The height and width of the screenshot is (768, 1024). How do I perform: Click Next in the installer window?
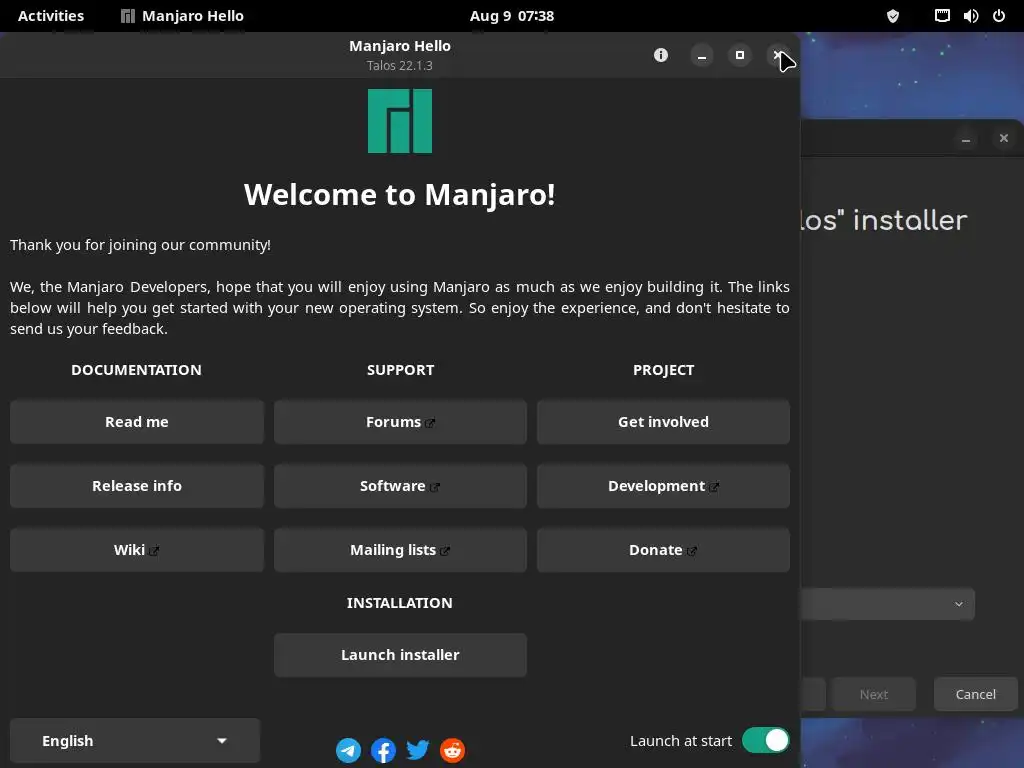click(874, 694)
